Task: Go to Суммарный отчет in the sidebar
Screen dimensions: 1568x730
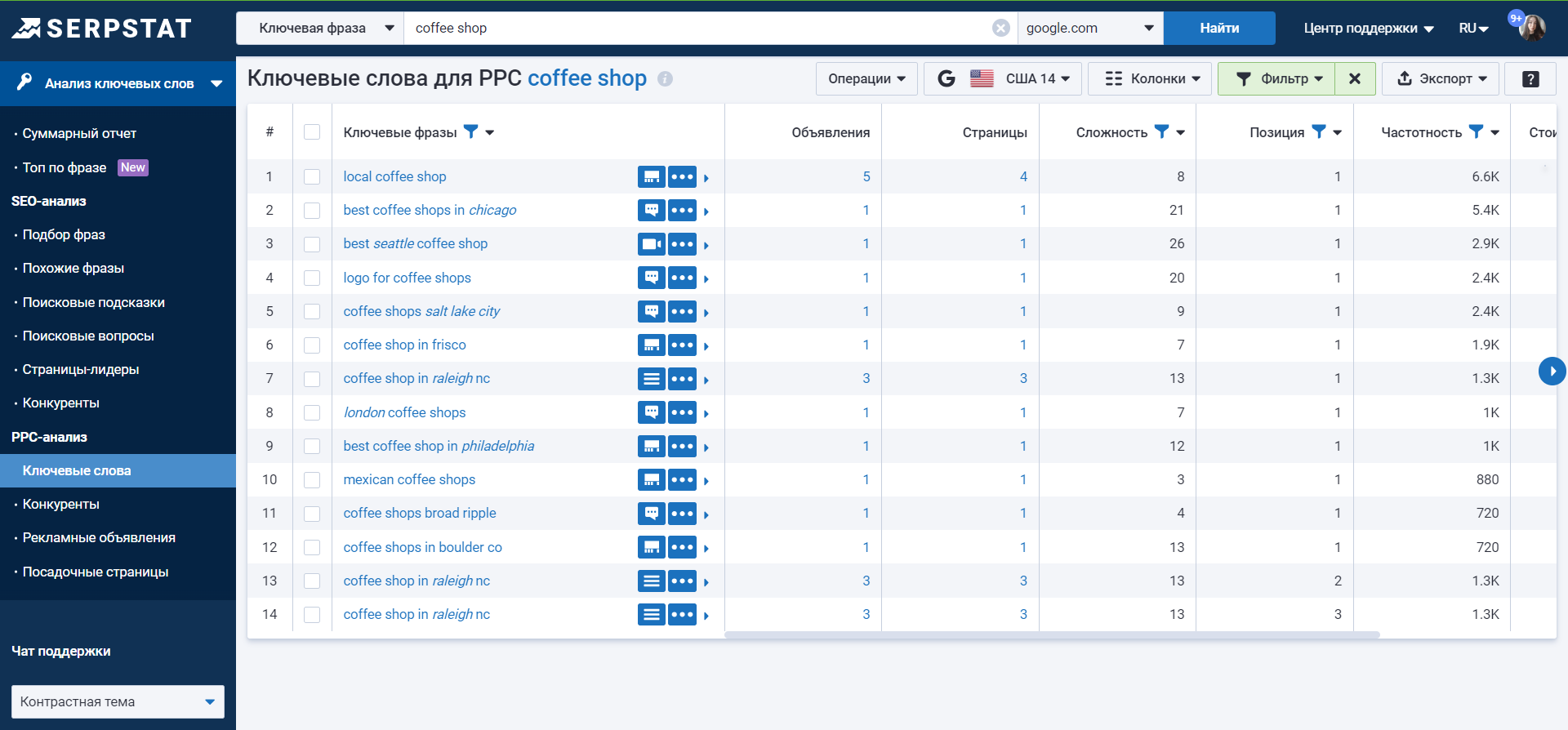Action: pos(79,133)
